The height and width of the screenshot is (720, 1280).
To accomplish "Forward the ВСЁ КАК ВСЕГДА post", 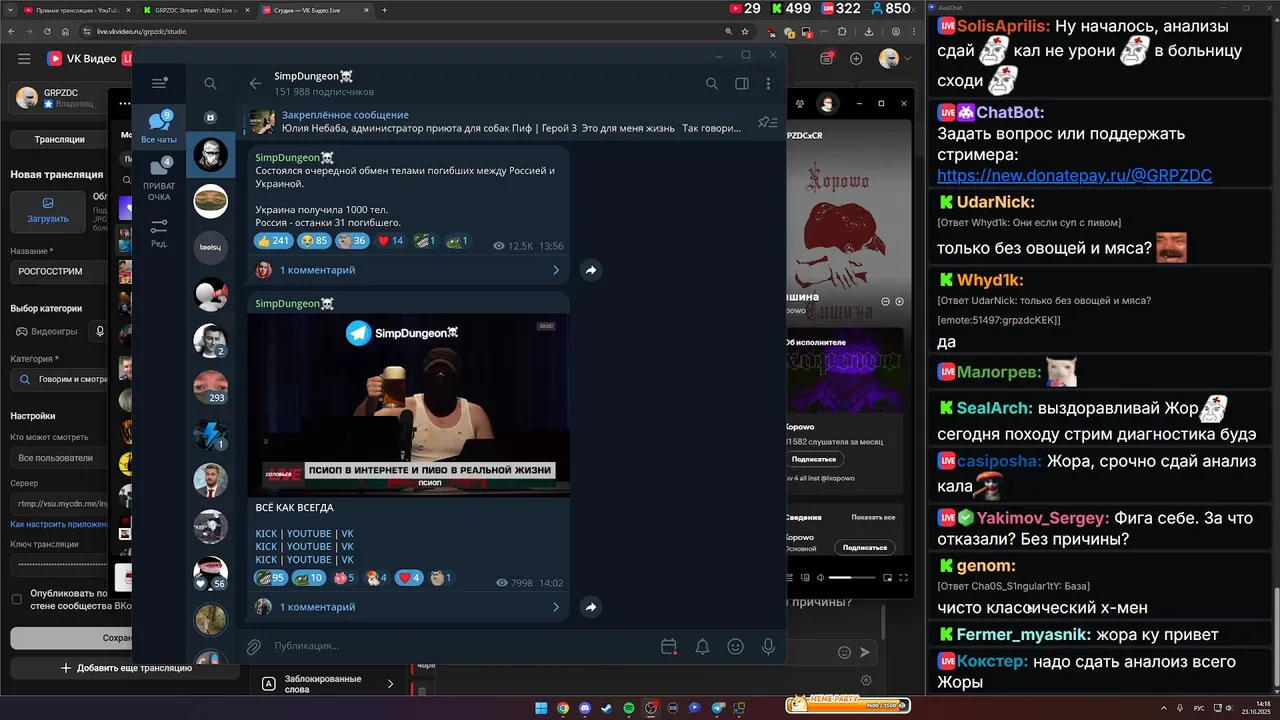I will pos(591,607).
